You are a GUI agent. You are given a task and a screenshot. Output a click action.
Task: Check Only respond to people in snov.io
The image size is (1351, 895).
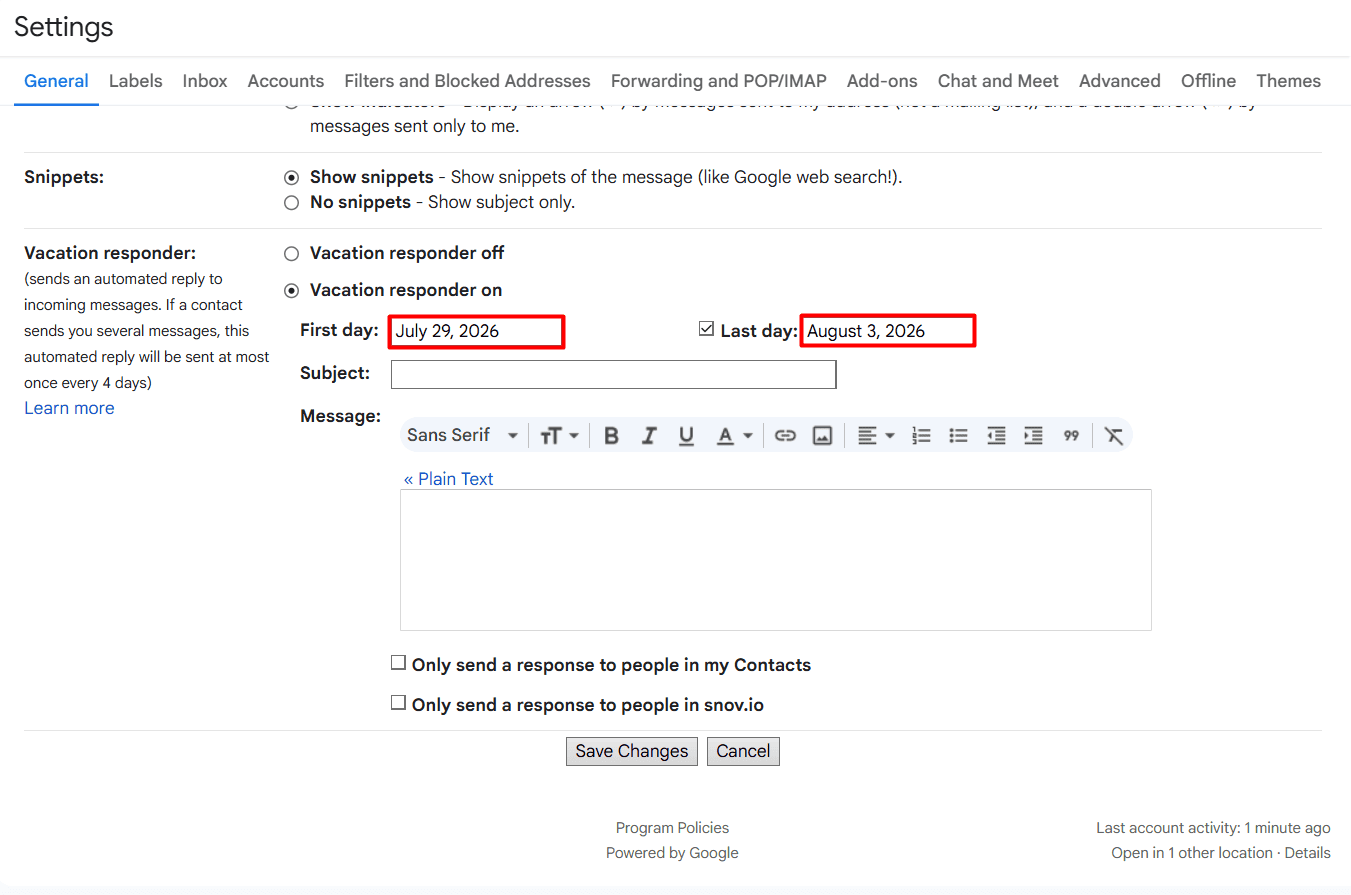click(x=398, y=703)
